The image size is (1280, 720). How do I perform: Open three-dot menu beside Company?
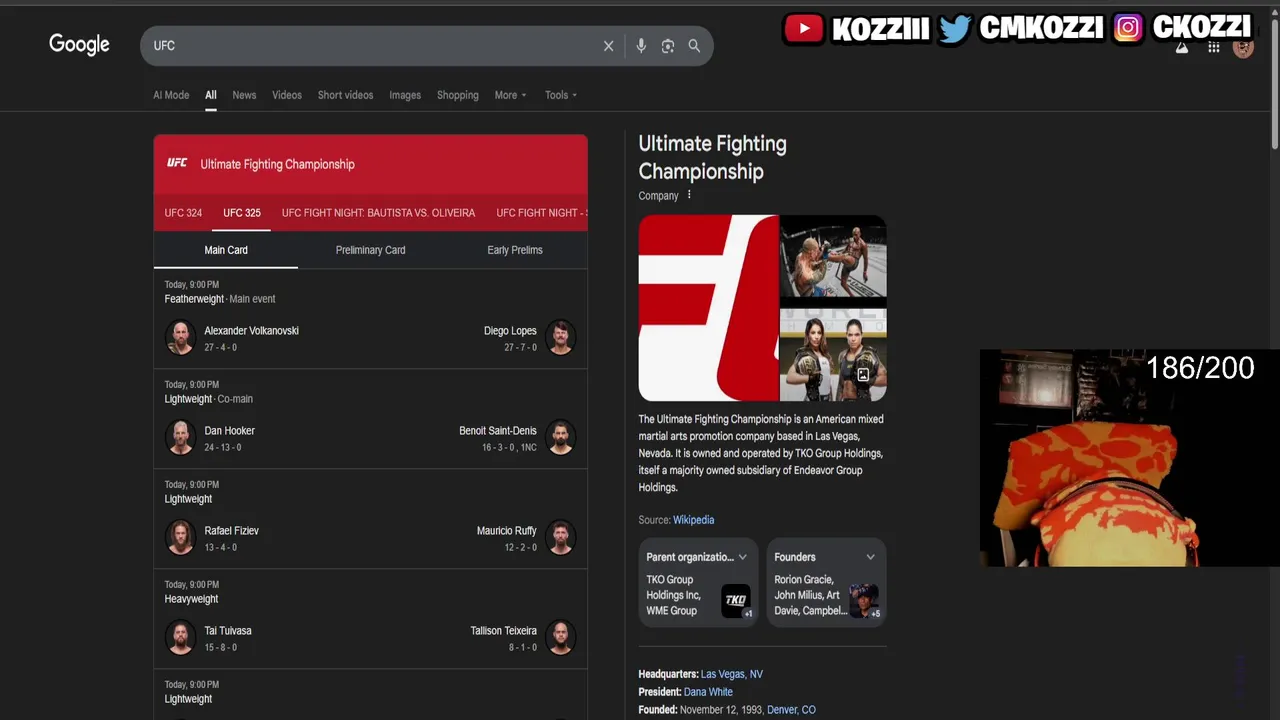[689, 195]
